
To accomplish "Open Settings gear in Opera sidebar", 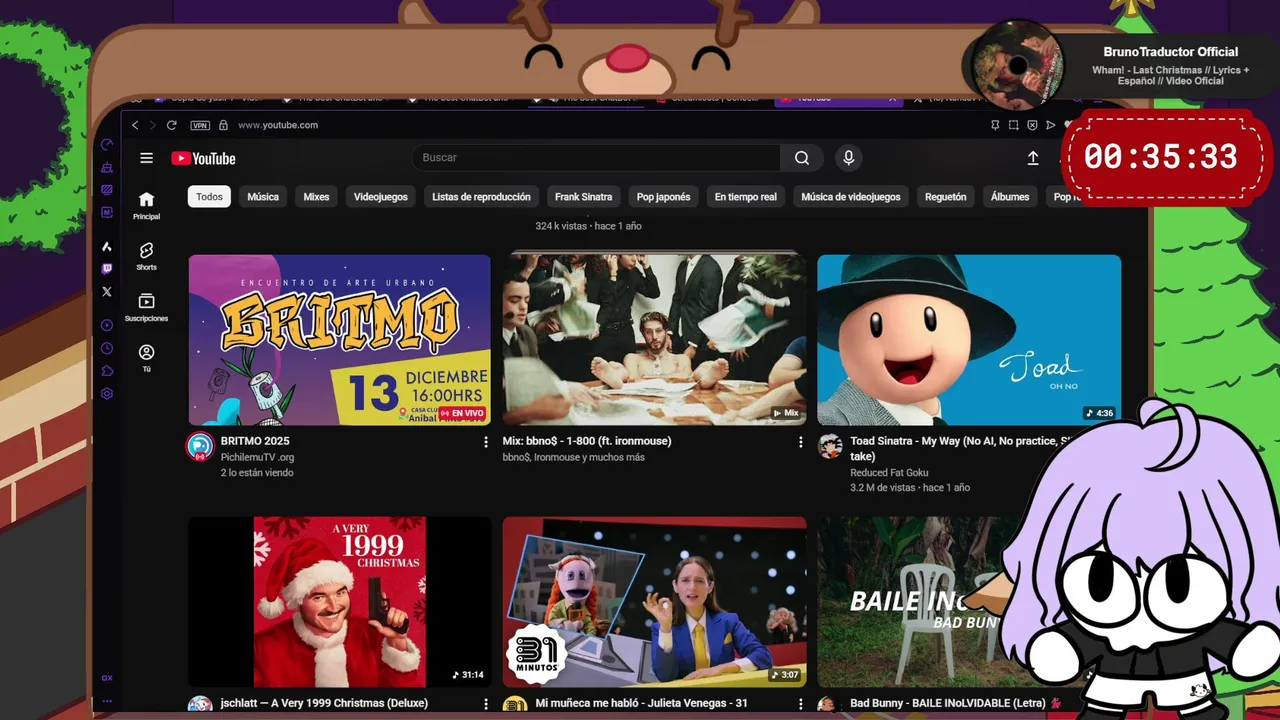I will [107, 394].
